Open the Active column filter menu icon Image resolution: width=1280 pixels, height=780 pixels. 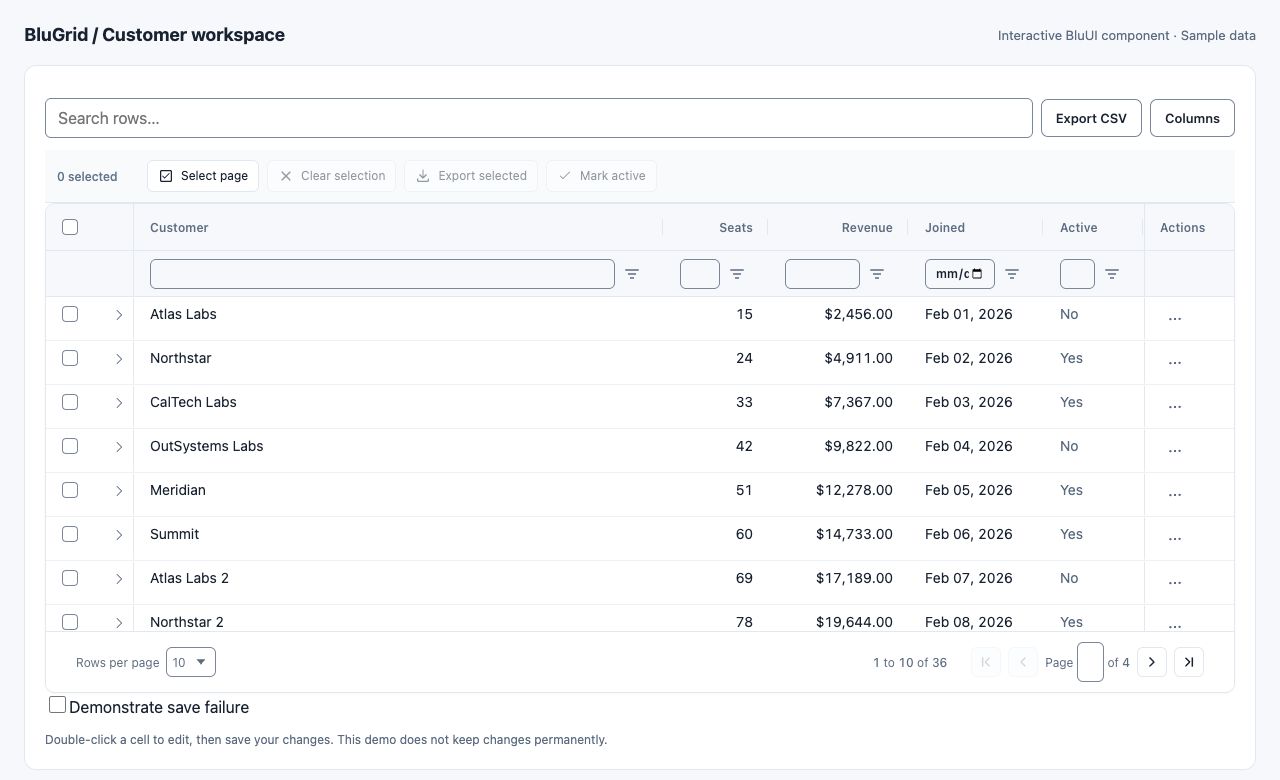pyautogui.click(x=1111, y=274)
